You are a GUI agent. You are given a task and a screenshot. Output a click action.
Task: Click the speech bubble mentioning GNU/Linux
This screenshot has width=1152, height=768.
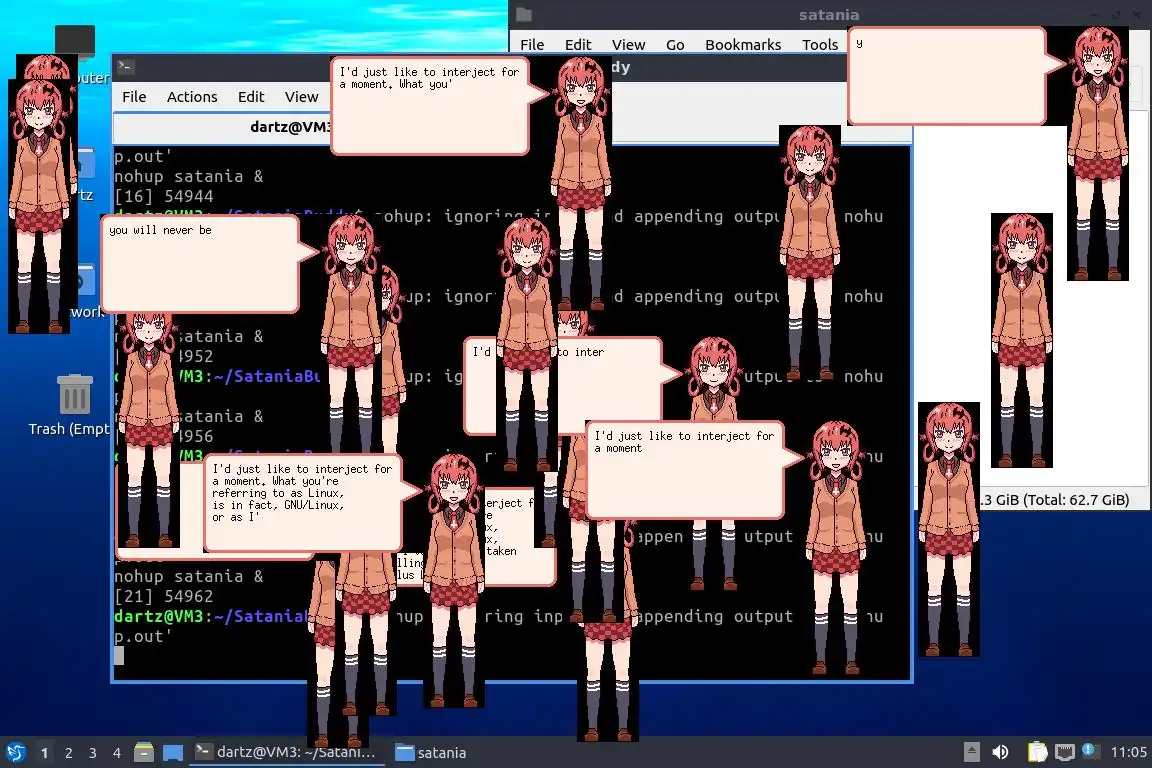[x=303, y=503]
